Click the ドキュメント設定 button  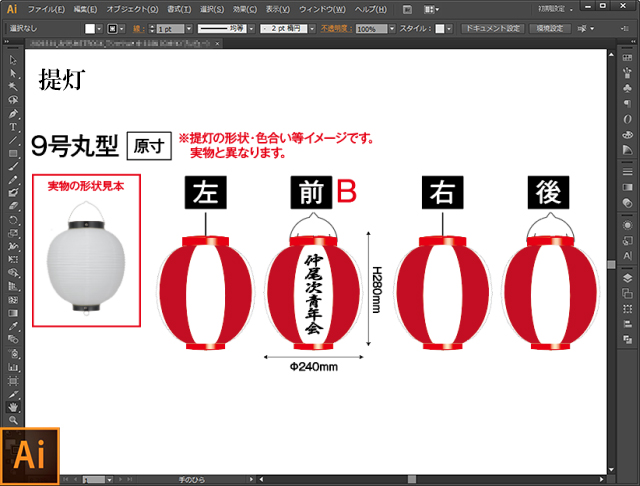point(493,29)
